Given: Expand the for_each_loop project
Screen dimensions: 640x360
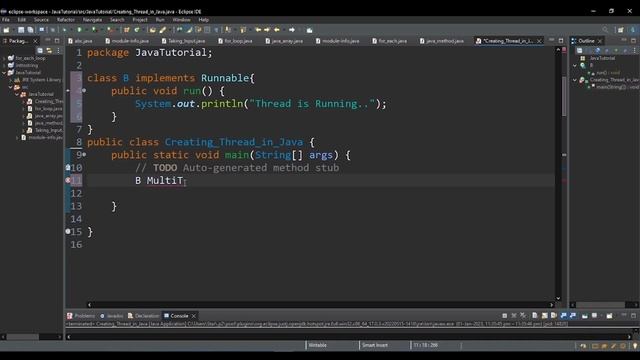Looking at the screenshot, I should (x=4, y=58).
